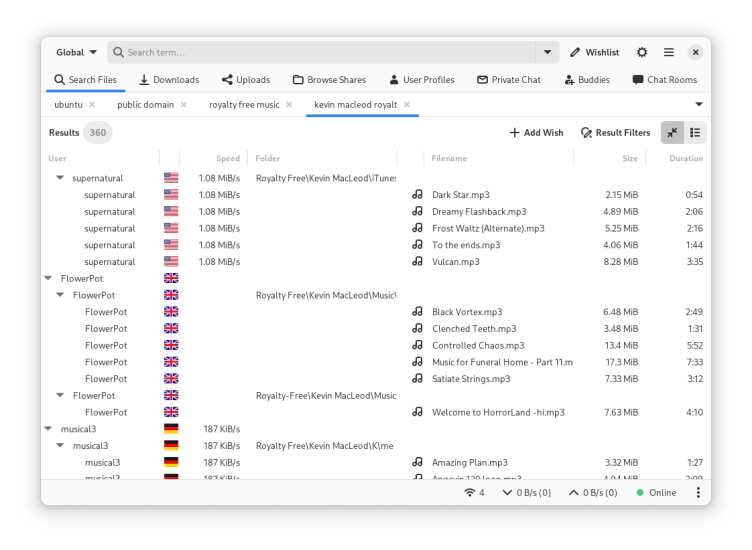Screen dimensions: 752x550
Task: Open the Global search mode dropdown
Action: [76, 52]
